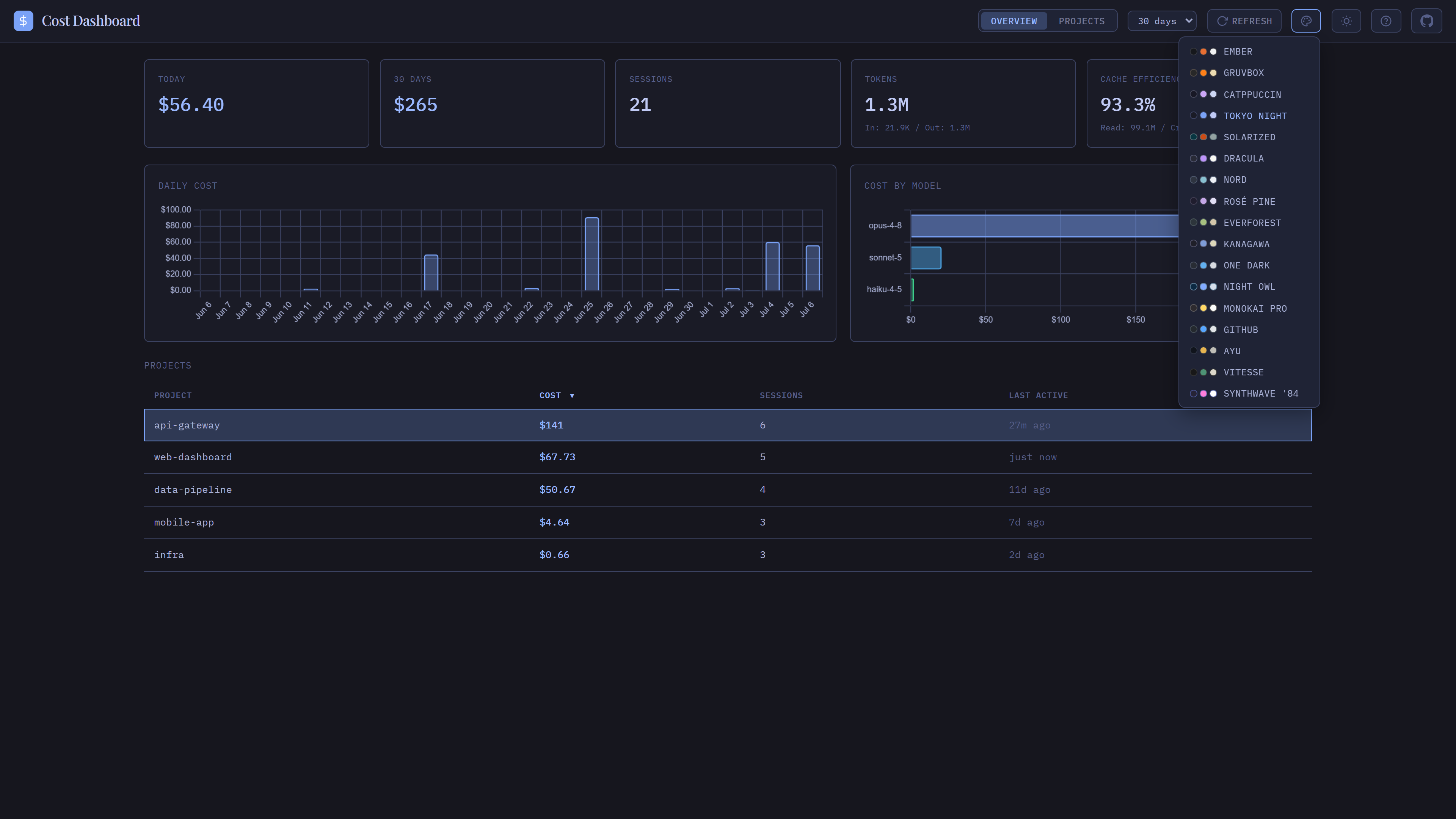Choose the Kanagawa theme
Image resolution: width=1456 pixels, height=819 pixels.
pos(1249,244)
